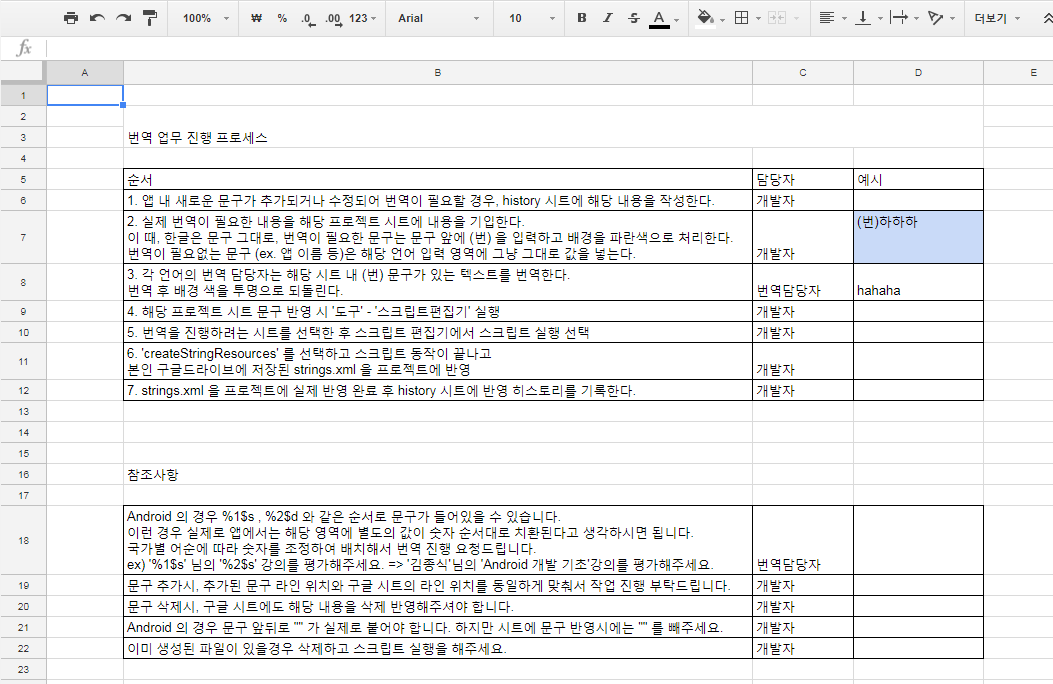The height and width of the screenshot is (684, 1053).
Task: Click the step 6 'createStringResources' cell
Action: (438, 361)
